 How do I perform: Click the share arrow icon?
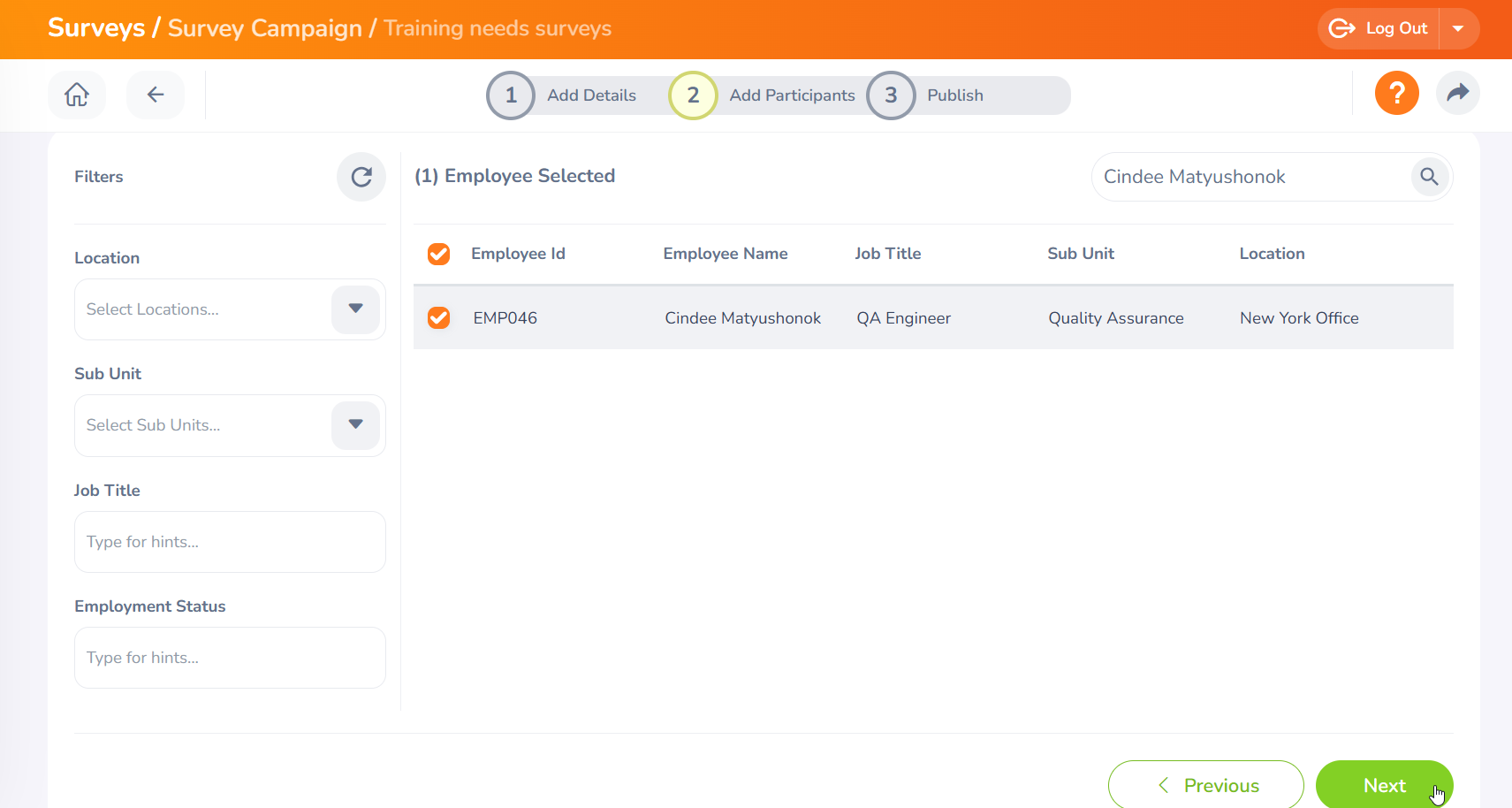click(x=1457, y=93)
